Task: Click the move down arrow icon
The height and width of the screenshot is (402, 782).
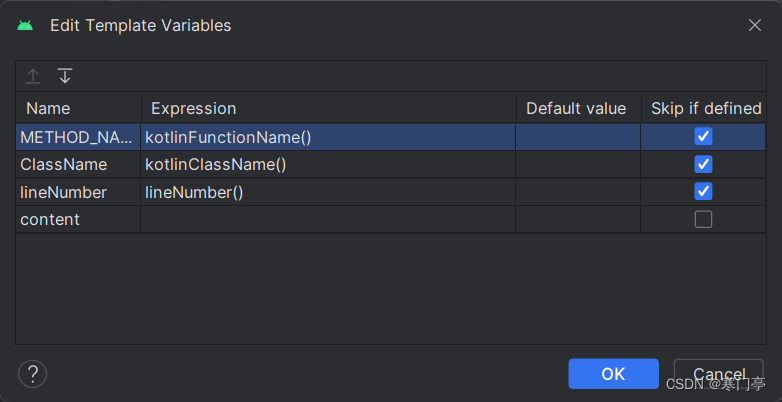Action: (x=65, y=76)
